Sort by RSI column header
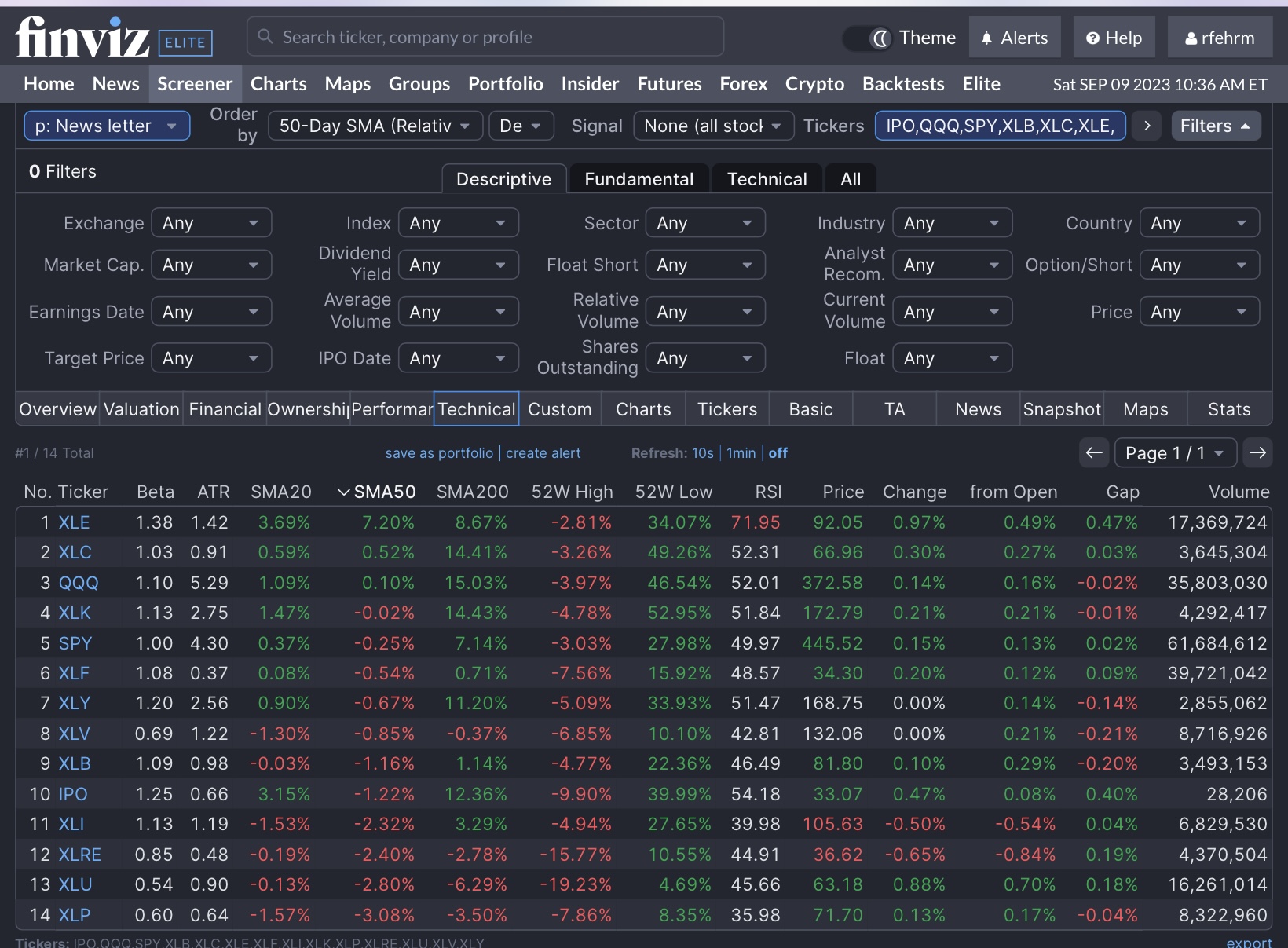The image size is (1288, 948). pos(768,492)
